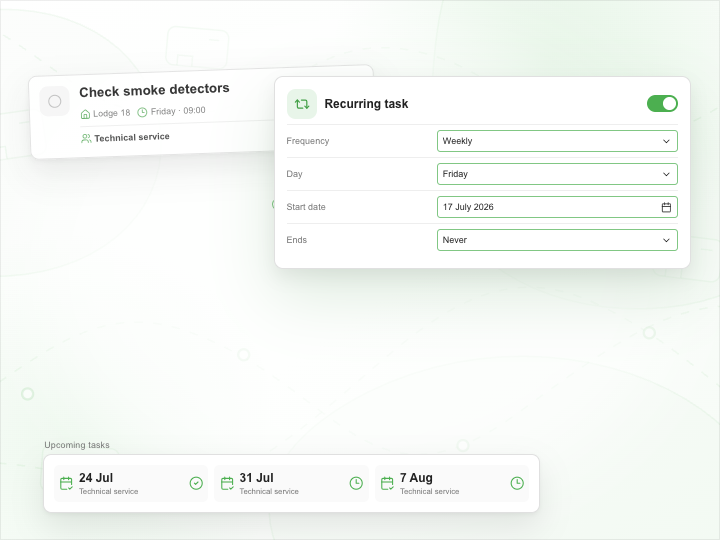Click the Frequency label
This screenshot has width=720, height=540.
(308, 141)
